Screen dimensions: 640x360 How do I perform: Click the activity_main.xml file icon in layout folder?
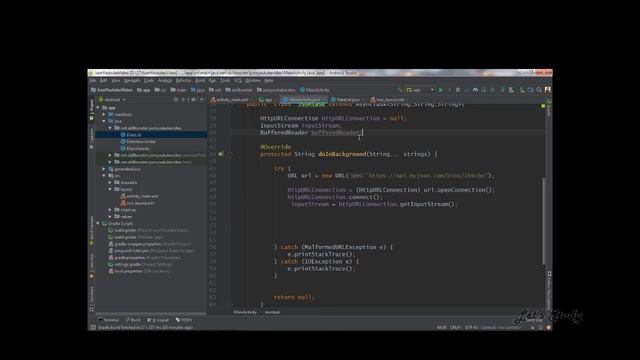[123, 196]
